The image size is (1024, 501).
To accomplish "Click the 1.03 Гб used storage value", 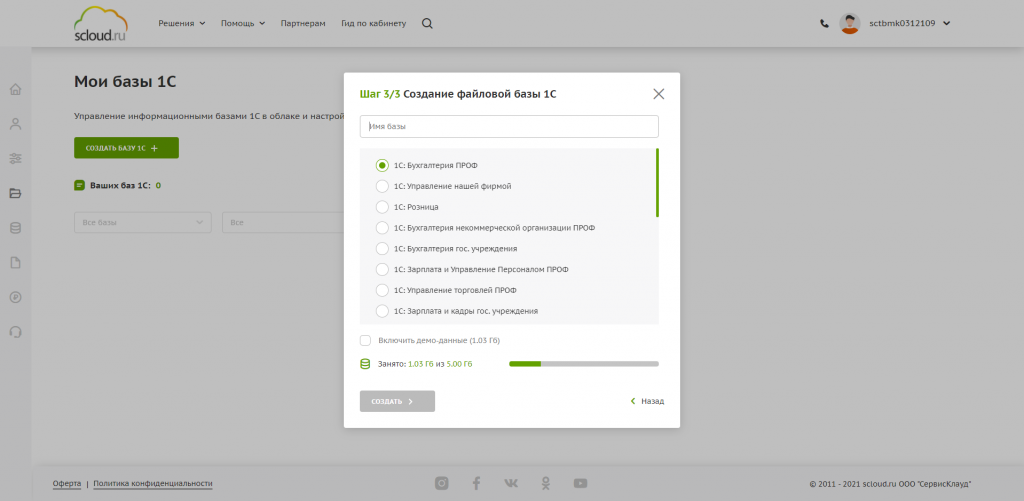I will [421, 364].
